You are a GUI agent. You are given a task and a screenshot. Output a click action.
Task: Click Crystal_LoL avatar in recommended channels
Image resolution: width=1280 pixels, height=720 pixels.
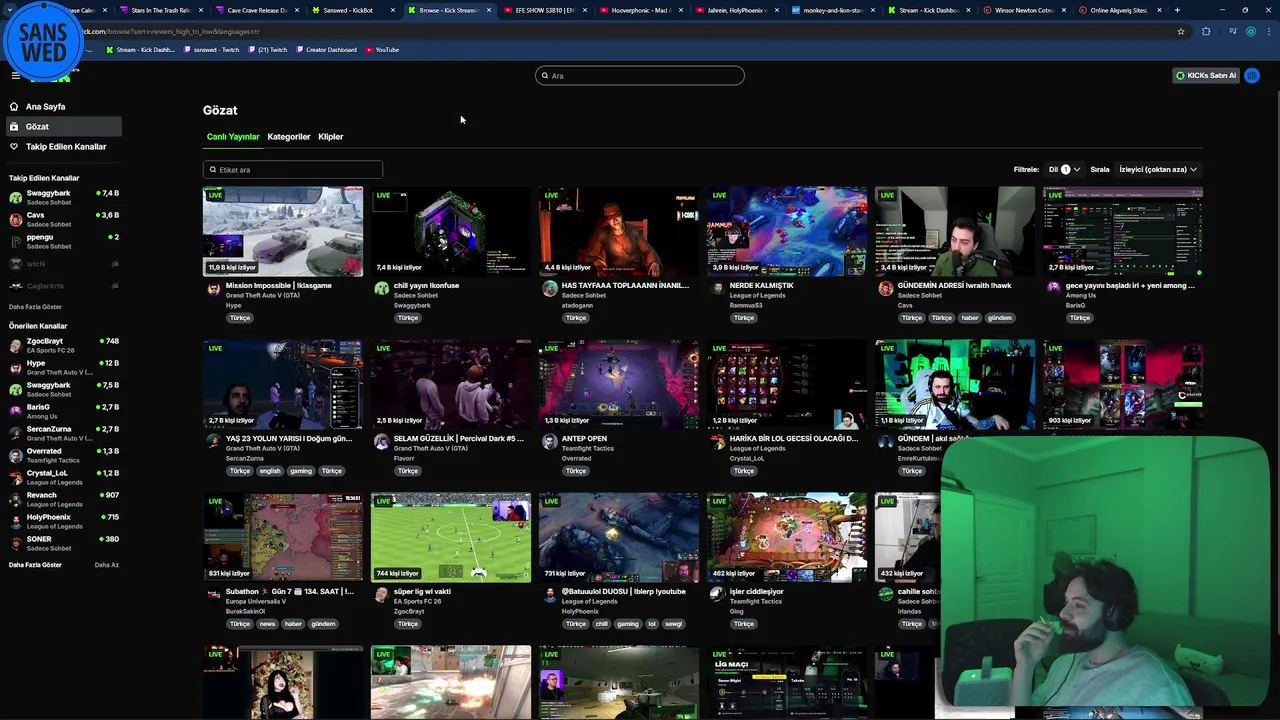[15, 477]
